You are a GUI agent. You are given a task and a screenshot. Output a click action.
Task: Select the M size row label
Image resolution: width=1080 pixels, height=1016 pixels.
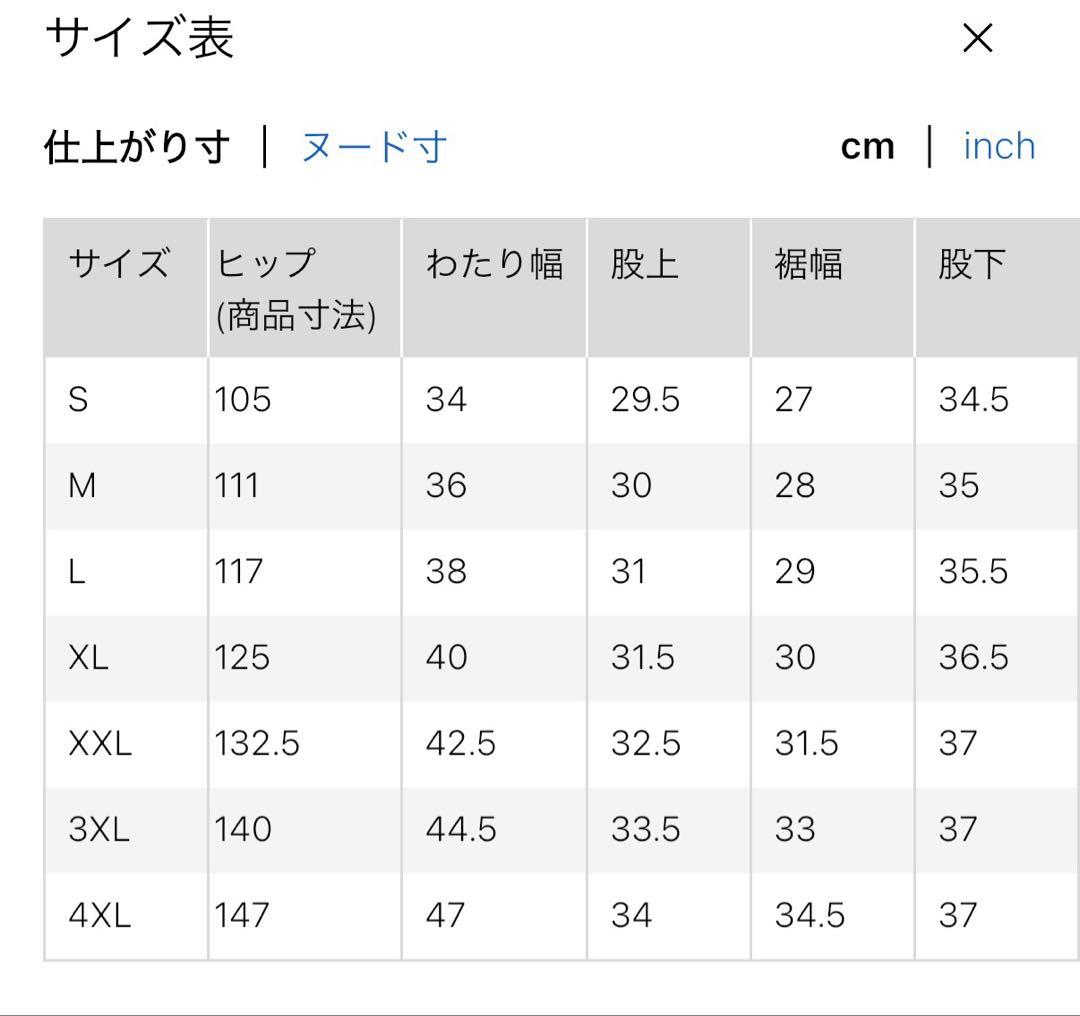(x=82, y=486)
